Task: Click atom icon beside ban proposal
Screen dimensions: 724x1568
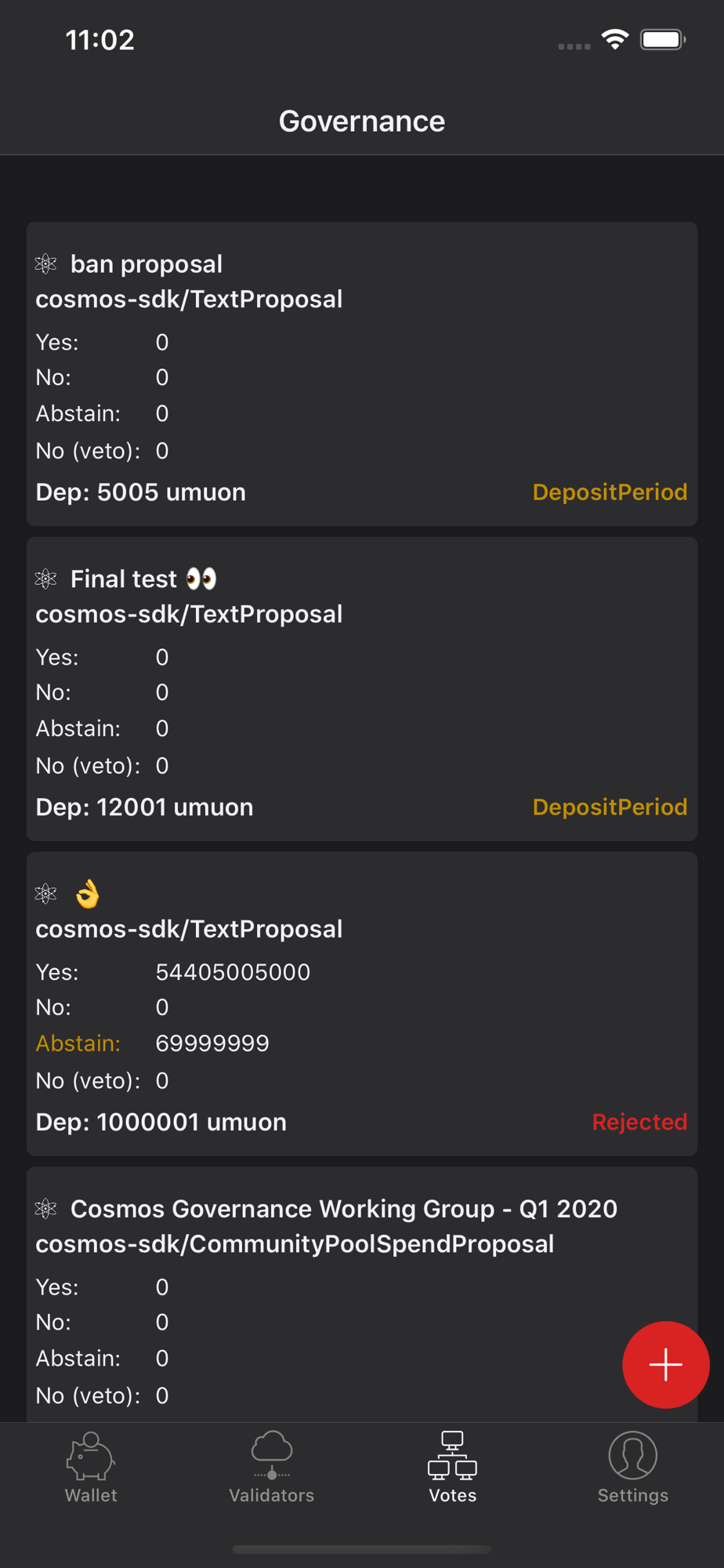Action: [46, 264]
